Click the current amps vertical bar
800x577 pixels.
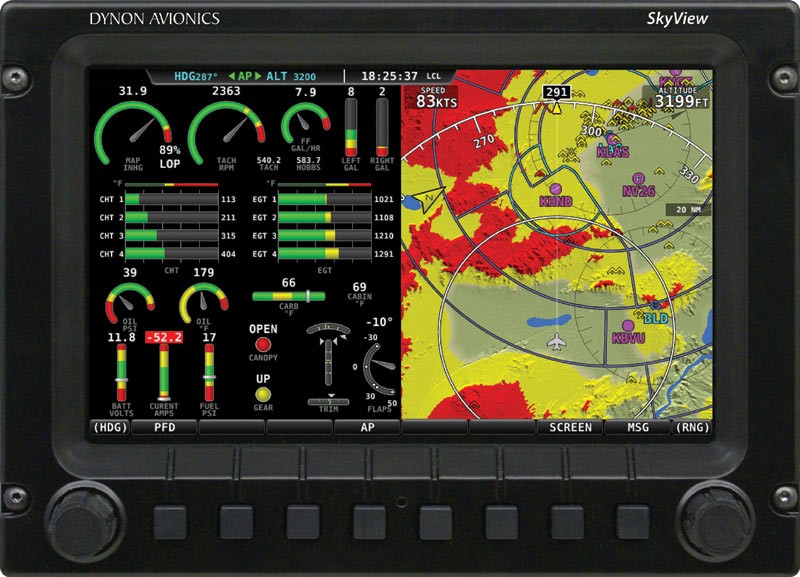[164, 373]
